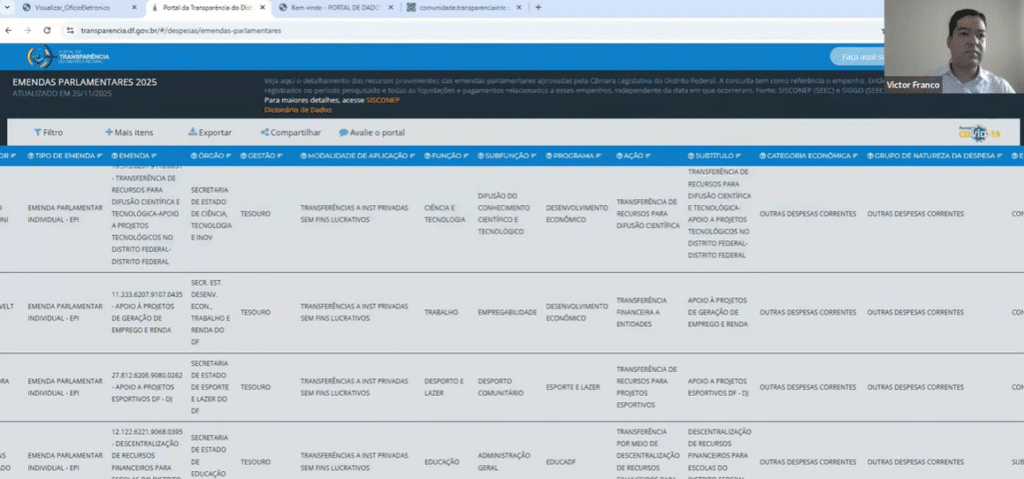The image size is (1024, 479).
Task: Open the Portal COVID-19 logo link
Action: (x=978, y=131)
